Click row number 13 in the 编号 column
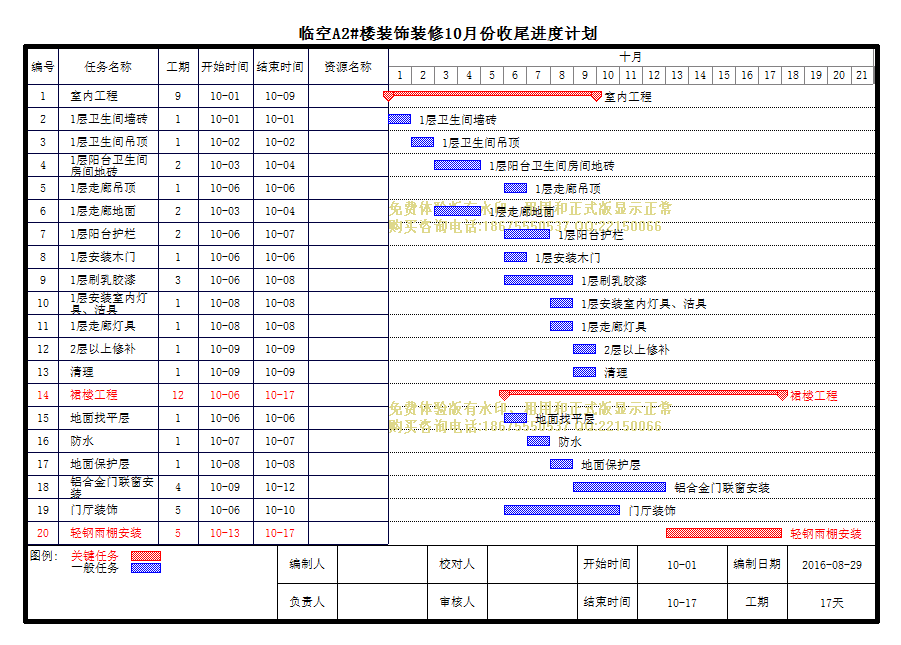This screenshot has height=645, width=901. (x=43, y=372)
